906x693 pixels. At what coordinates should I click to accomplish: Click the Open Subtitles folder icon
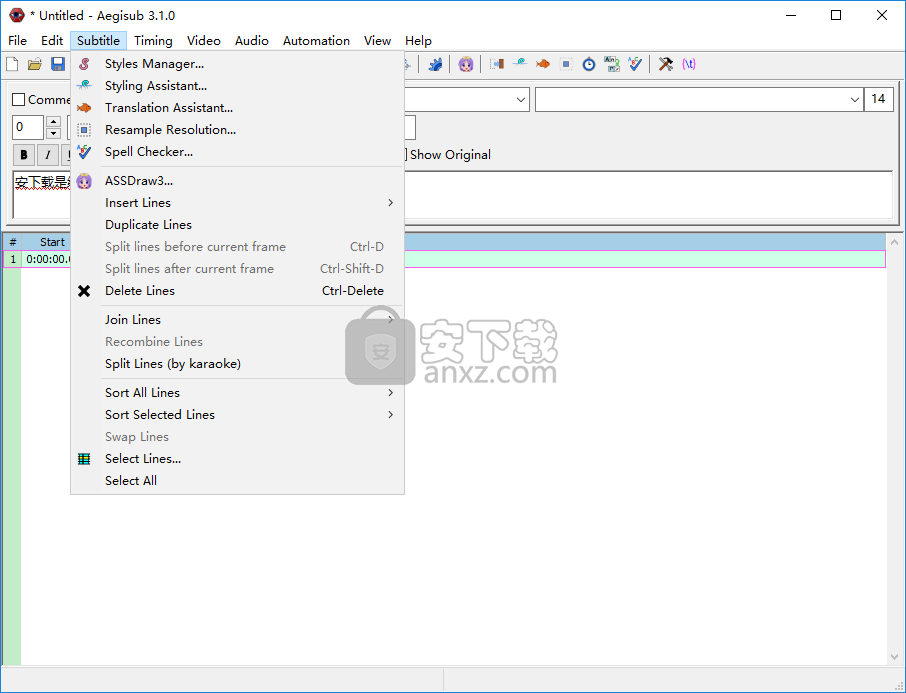tap(35, 64)
